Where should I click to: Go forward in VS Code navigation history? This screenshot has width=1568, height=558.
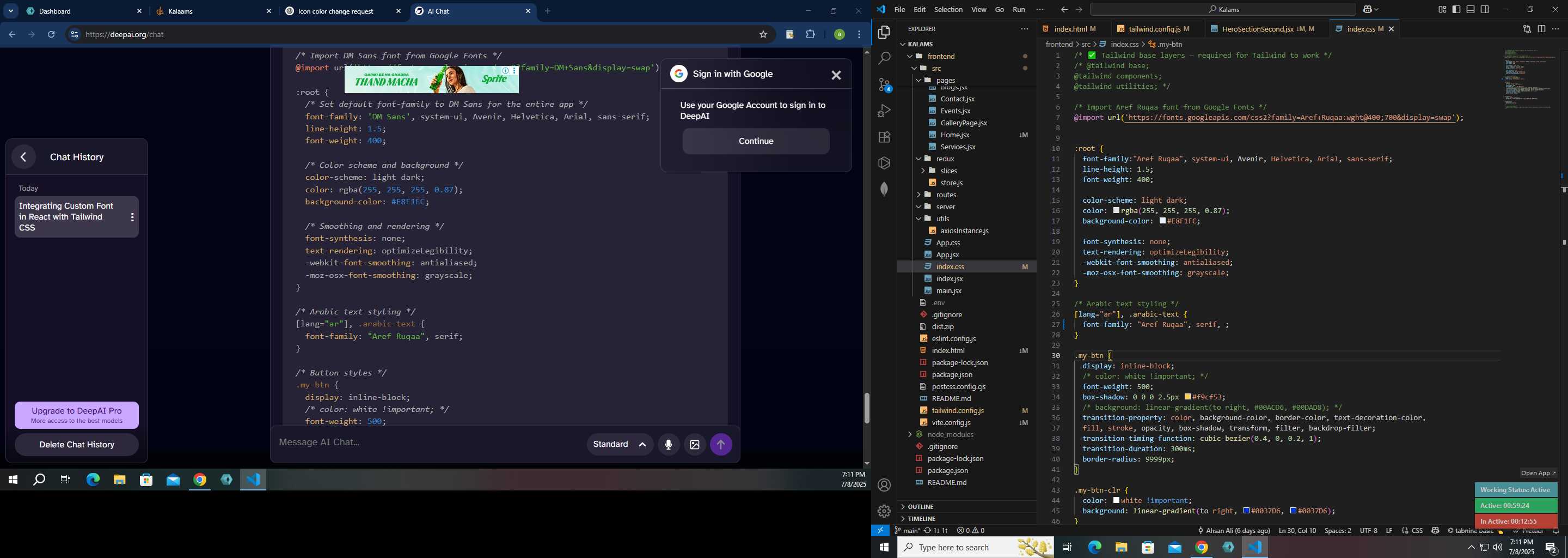[x=1079, y=10]
